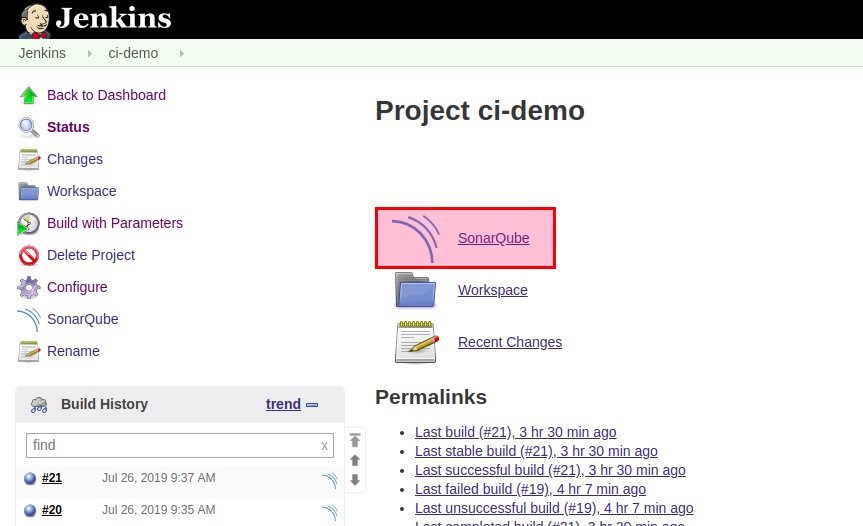Open Last successful build (#21) permalink

[550, 470]
